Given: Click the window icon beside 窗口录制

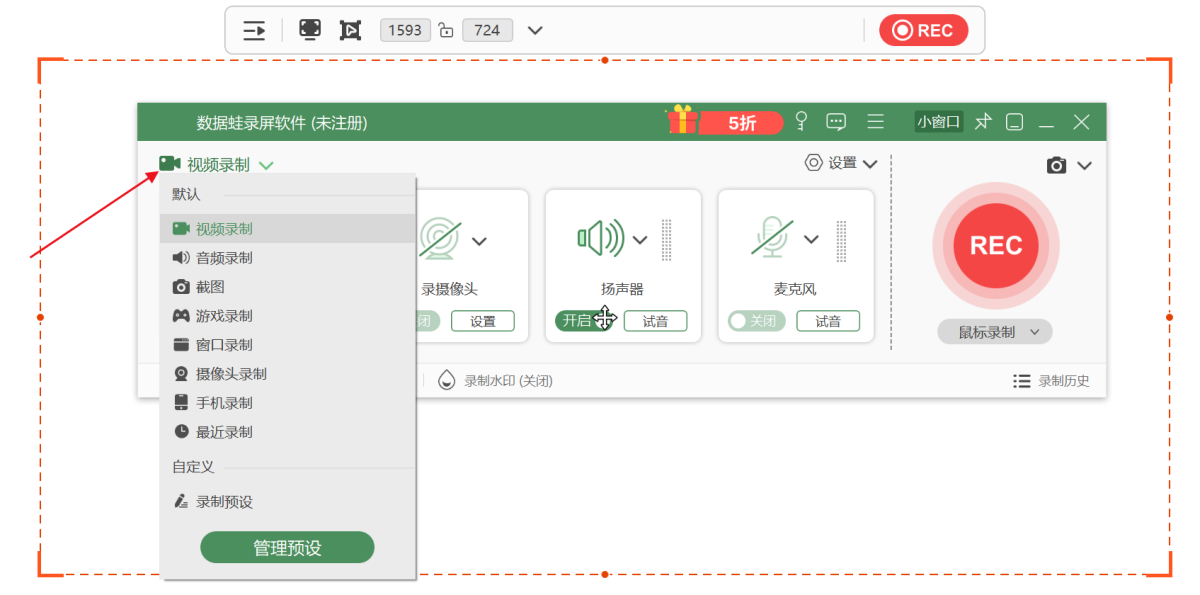Looking at the screenshot, I should tap(181, 345).
